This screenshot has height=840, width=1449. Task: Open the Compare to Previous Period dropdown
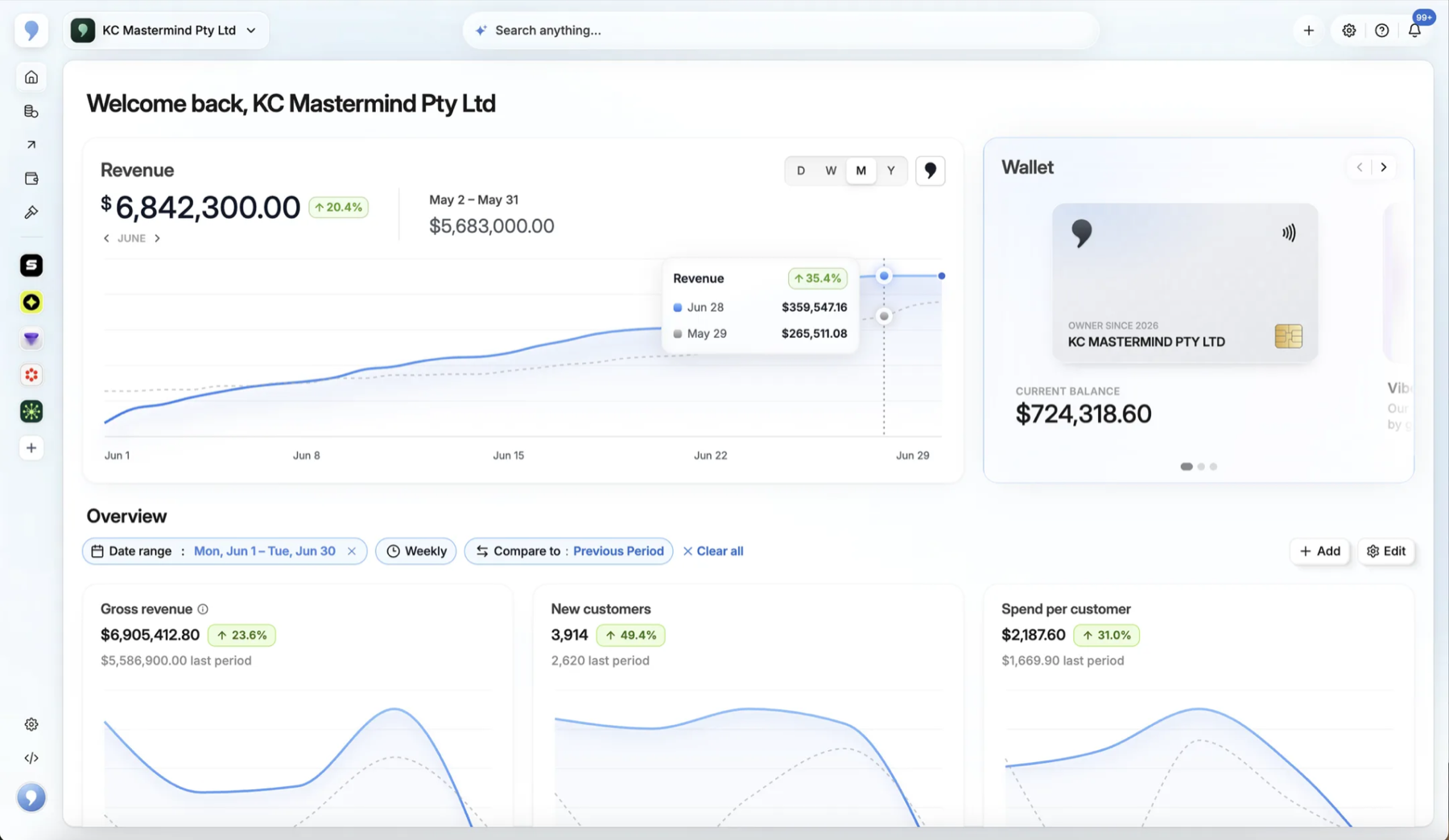568,551
